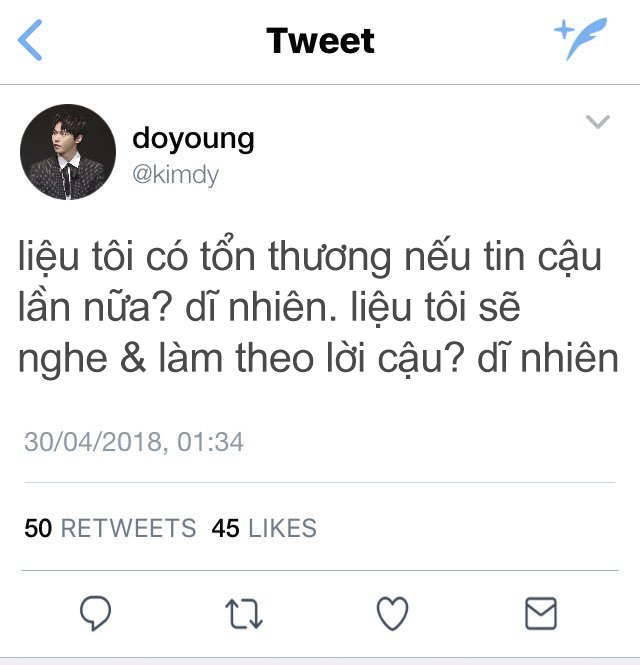640x665 pixels.
Task: Tap the reply speech bubble icon
Action: click(x=96, y=613)
